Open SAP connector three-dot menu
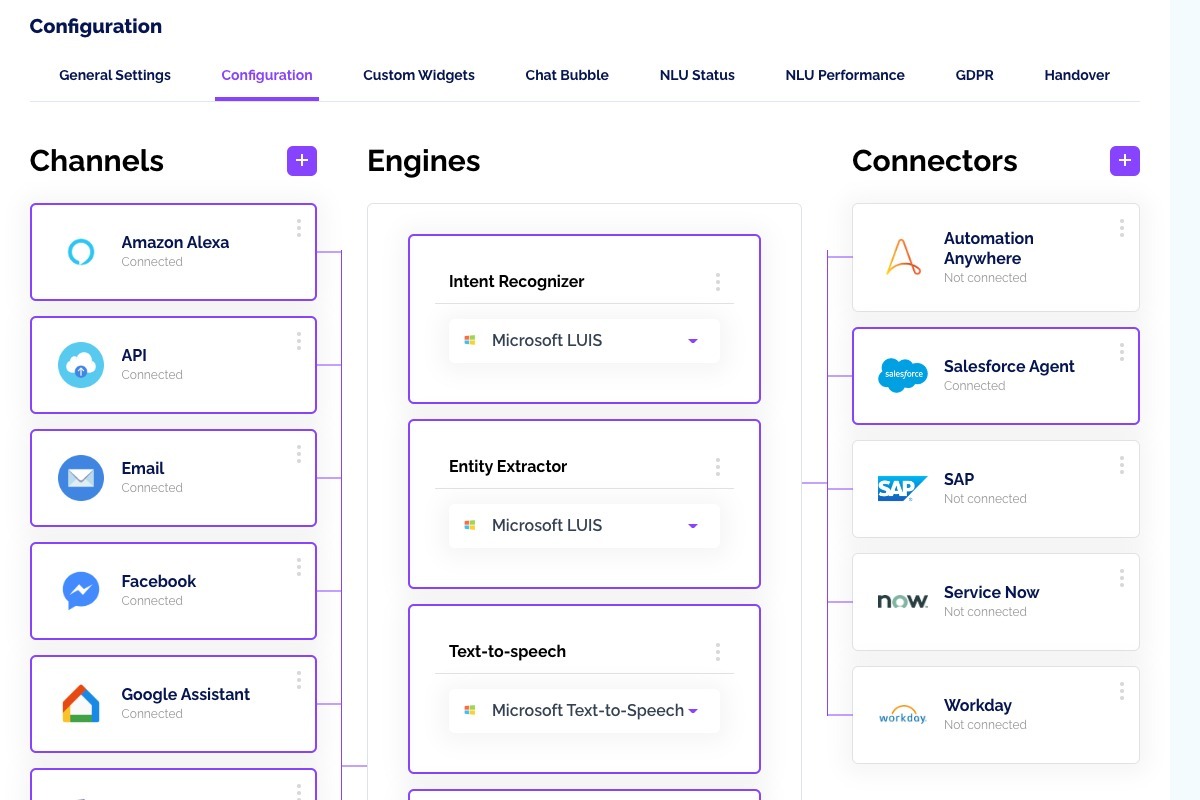This screenshot has width=1200, height=800. click(x=1121, y=465)
